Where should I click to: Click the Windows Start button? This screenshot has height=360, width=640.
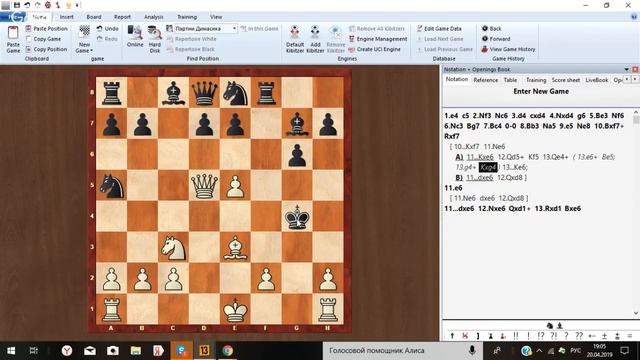(11, 351)
